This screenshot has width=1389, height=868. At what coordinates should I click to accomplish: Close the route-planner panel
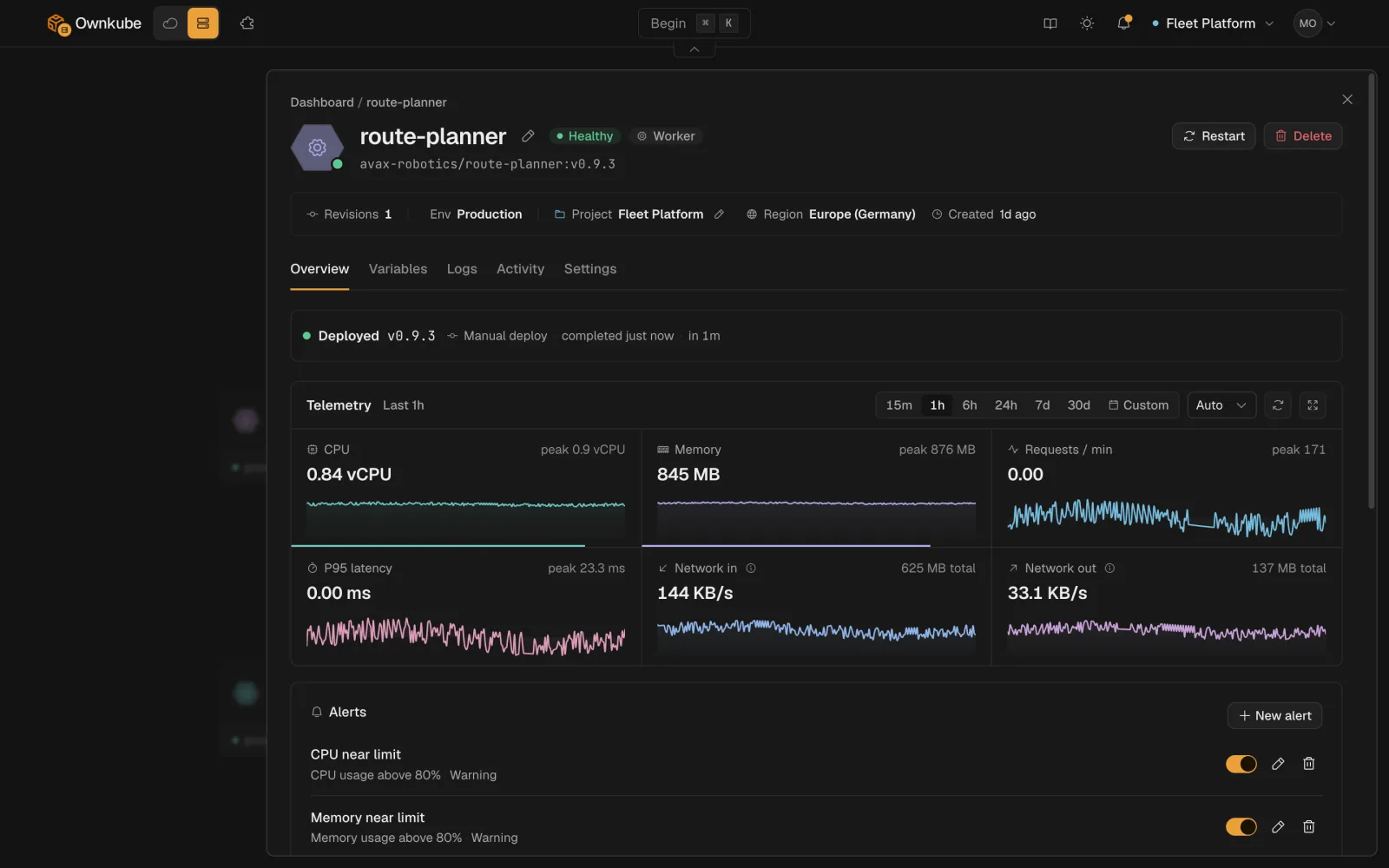tap(1347, 100)
